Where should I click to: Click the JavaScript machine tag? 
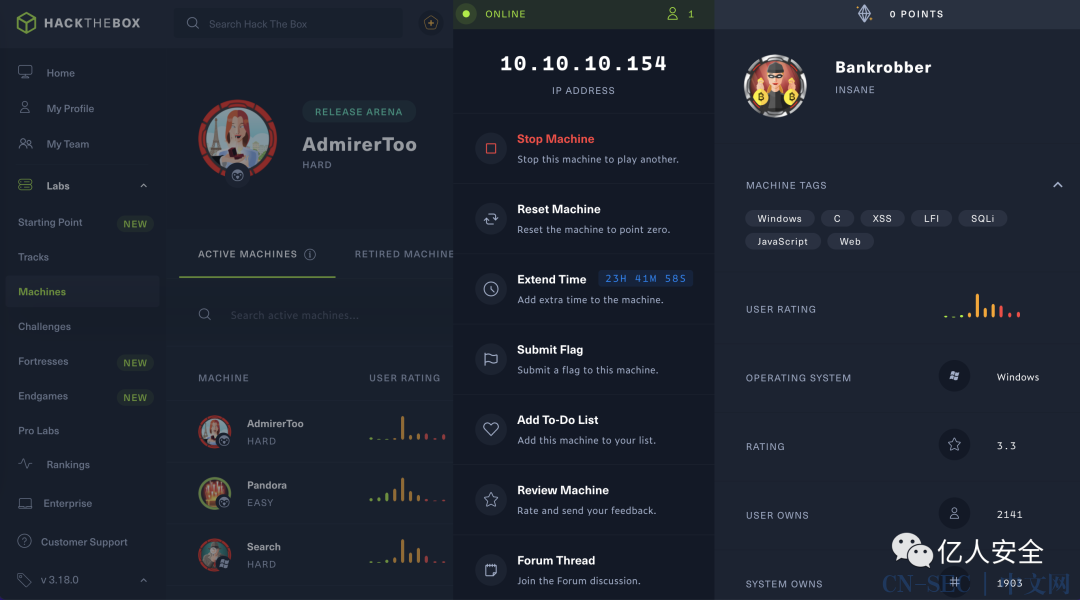tap(782, 241)
